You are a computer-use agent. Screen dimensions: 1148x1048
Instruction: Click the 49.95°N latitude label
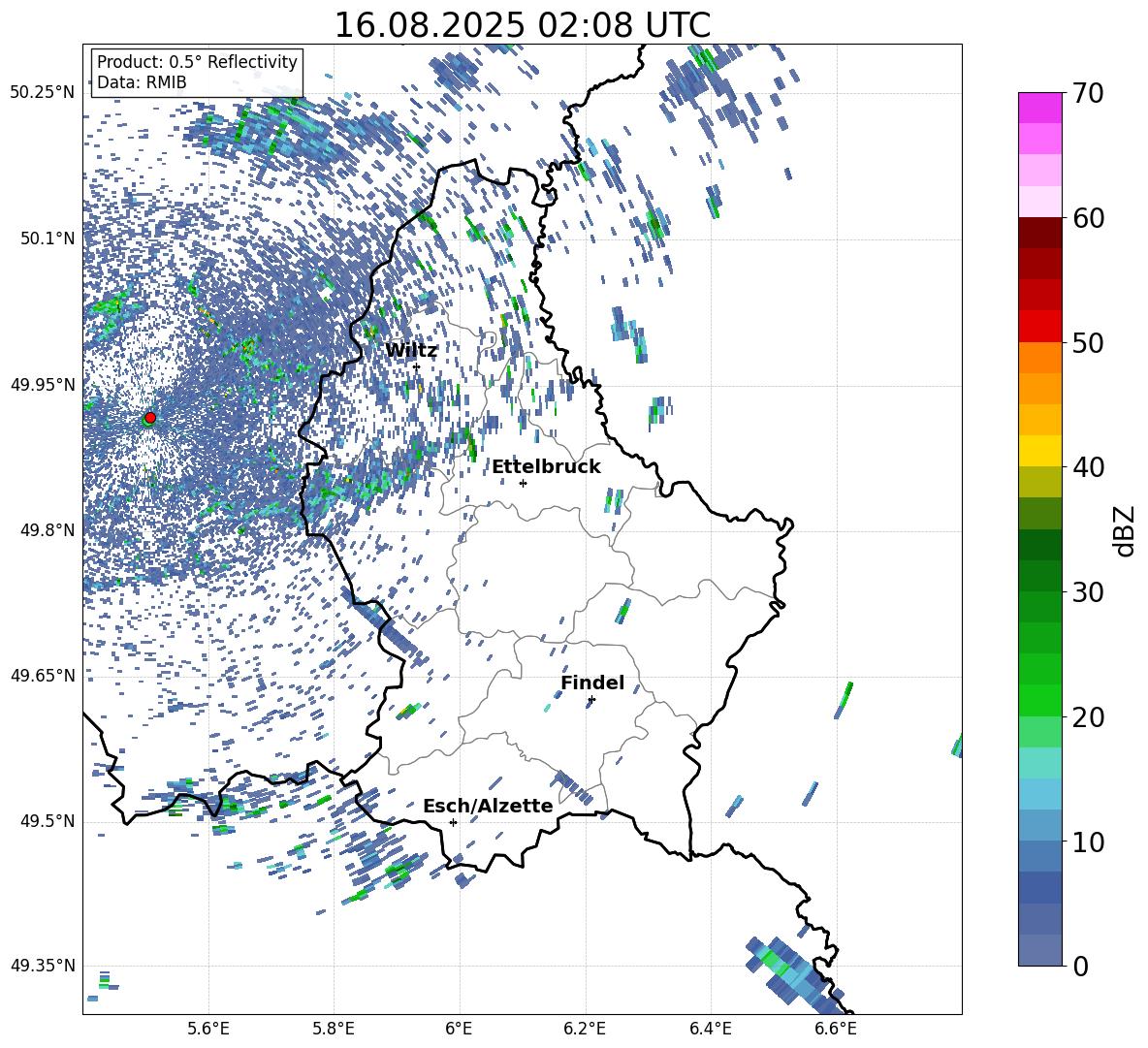pyautogui.click(x=43, y=385)
